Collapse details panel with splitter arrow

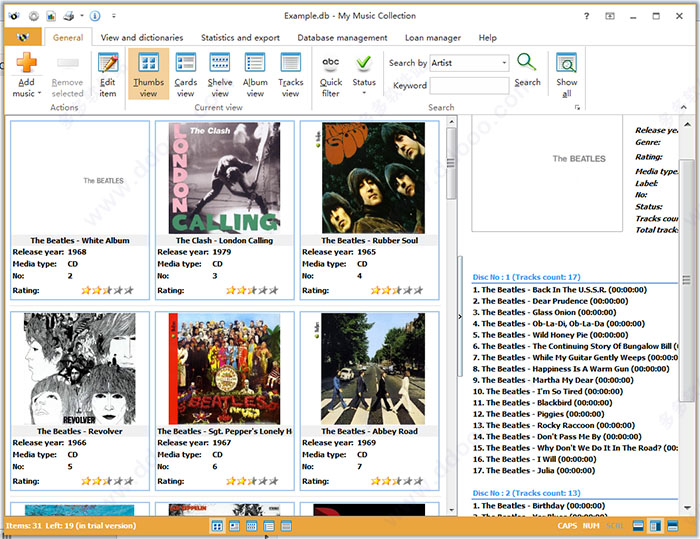point(460,317)
